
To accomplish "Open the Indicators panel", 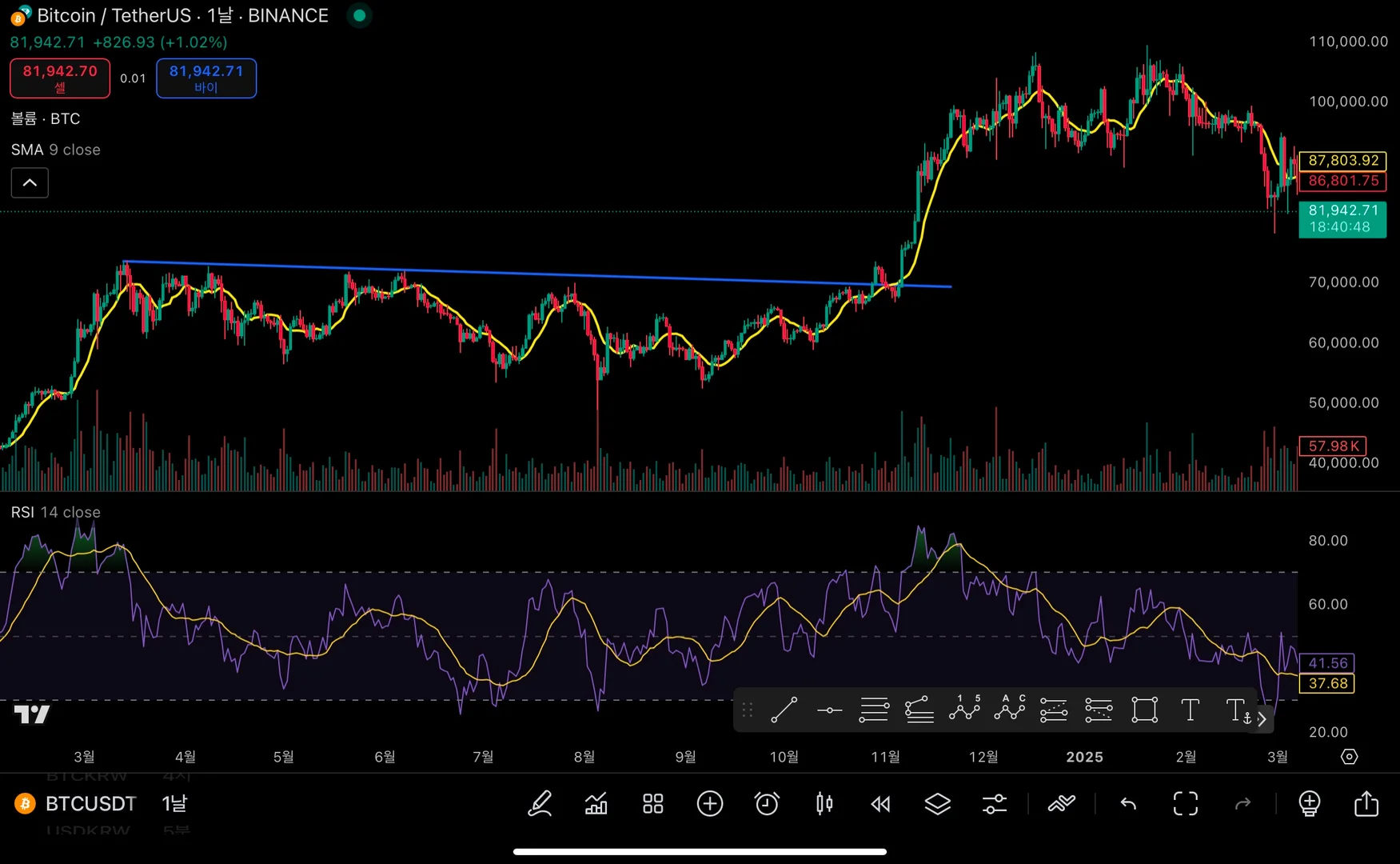I will [x=596, y=803].
